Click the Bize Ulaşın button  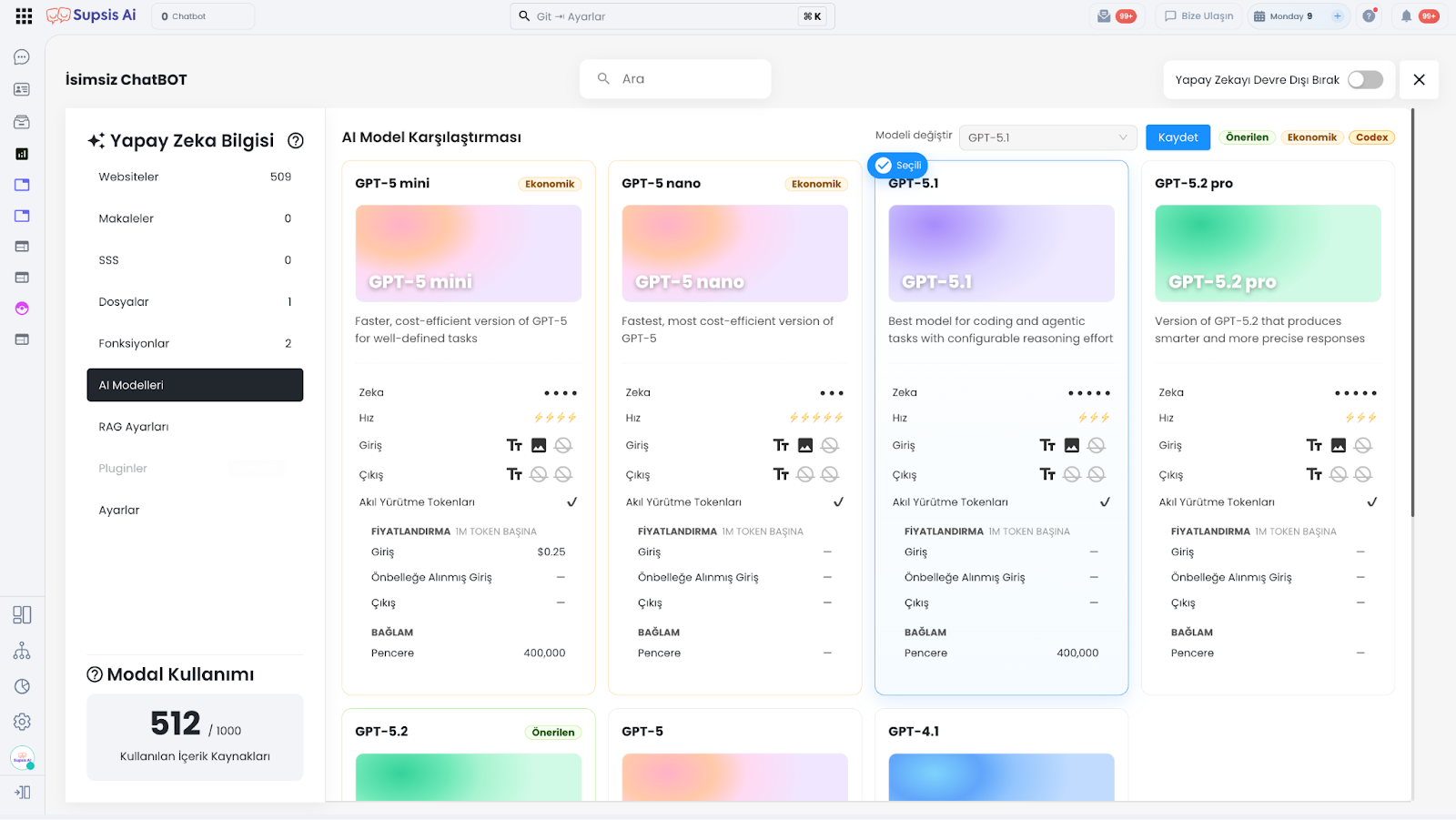tap(1198, 16)
